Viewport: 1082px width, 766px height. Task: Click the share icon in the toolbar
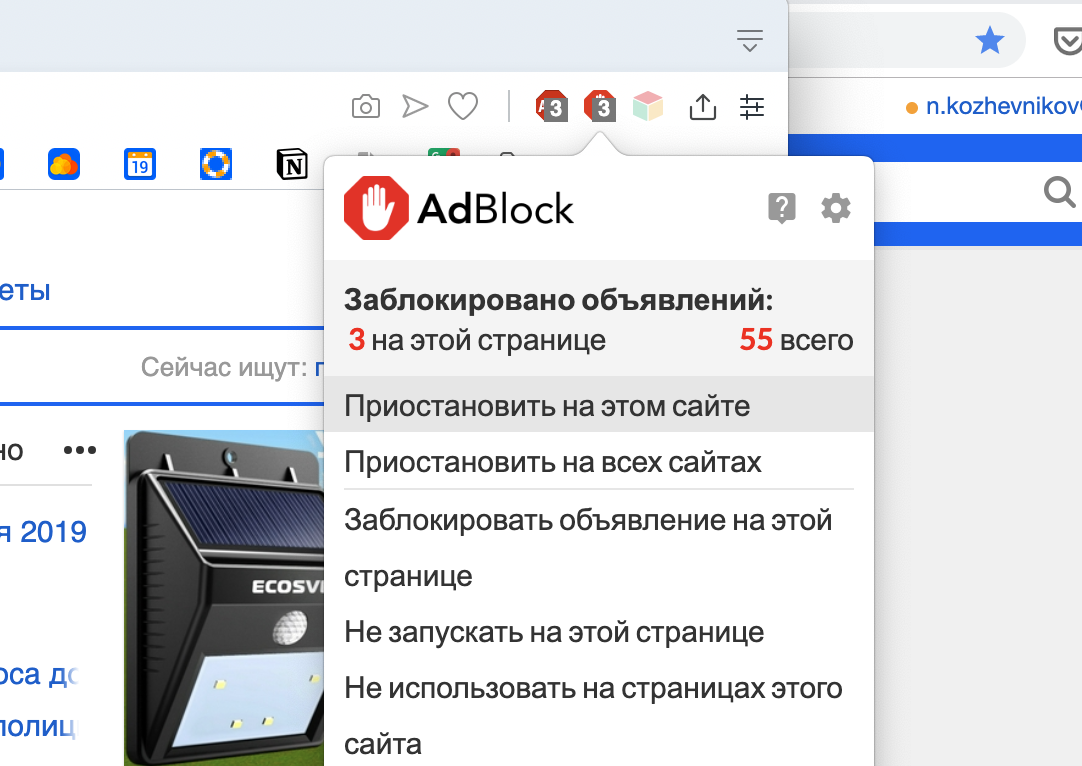point(703,106)
